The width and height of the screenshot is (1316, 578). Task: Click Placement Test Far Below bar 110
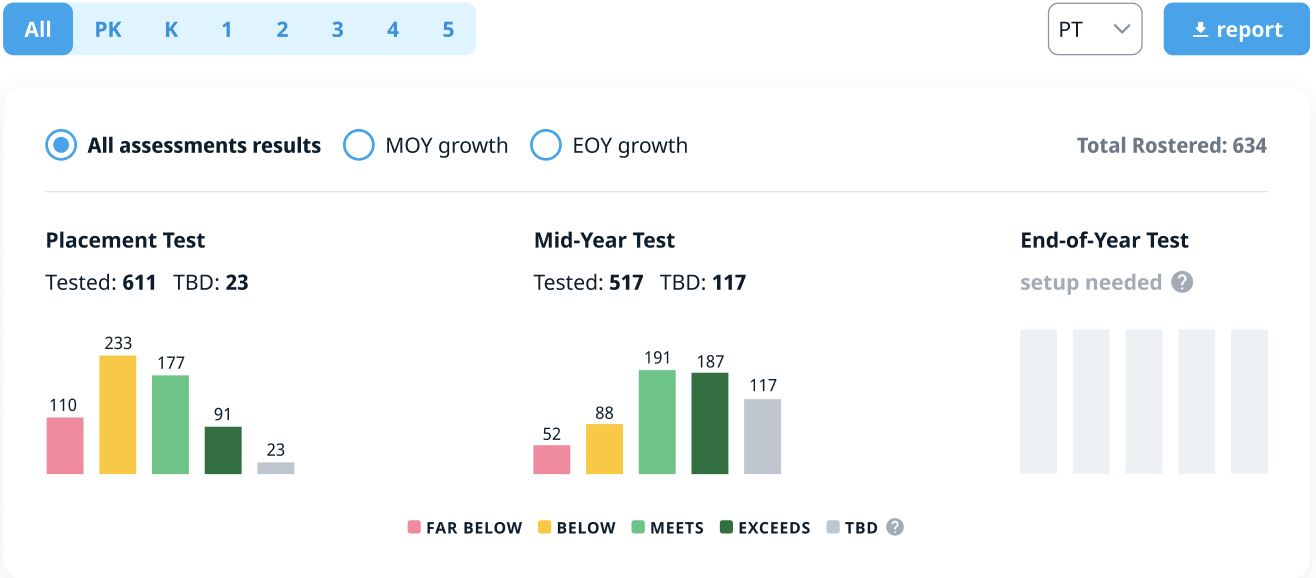(x=65, y=445)
